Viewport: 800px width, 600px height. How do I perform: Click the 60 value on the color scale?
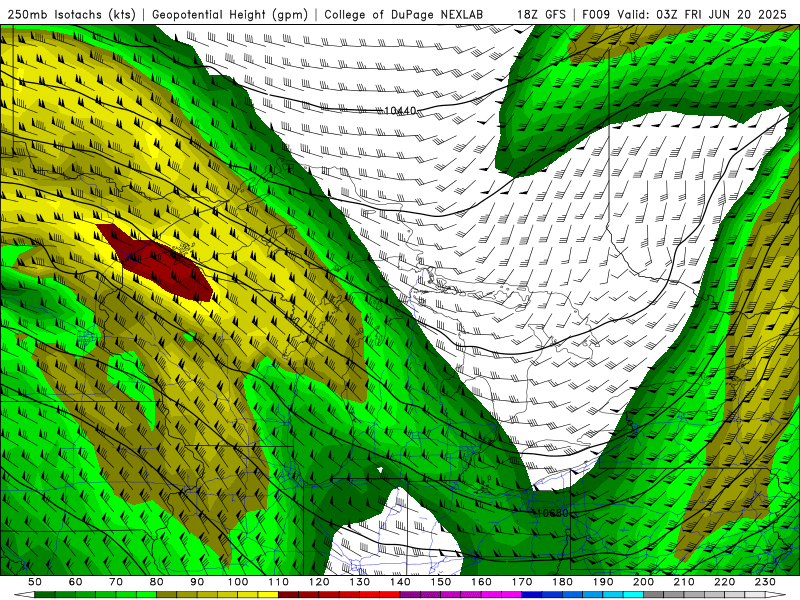[76, 582]
